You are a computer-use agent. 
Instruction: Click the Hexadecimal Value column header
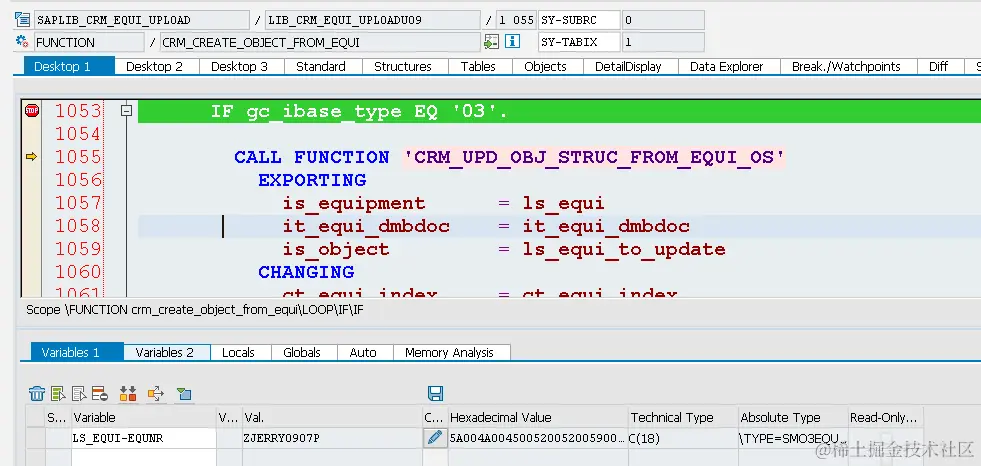538,417
